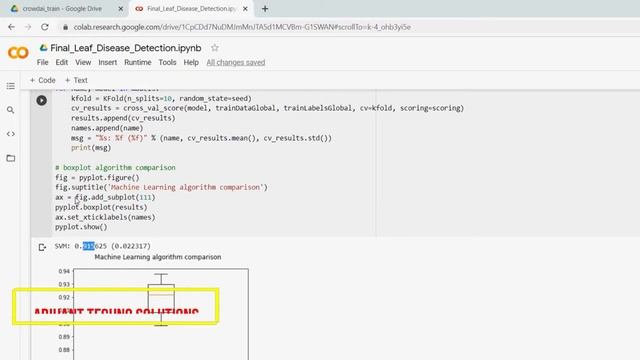Viewport: 640px width, 360px height.
Task: Add a new Text cell
Action: click(x=76, y=80)
